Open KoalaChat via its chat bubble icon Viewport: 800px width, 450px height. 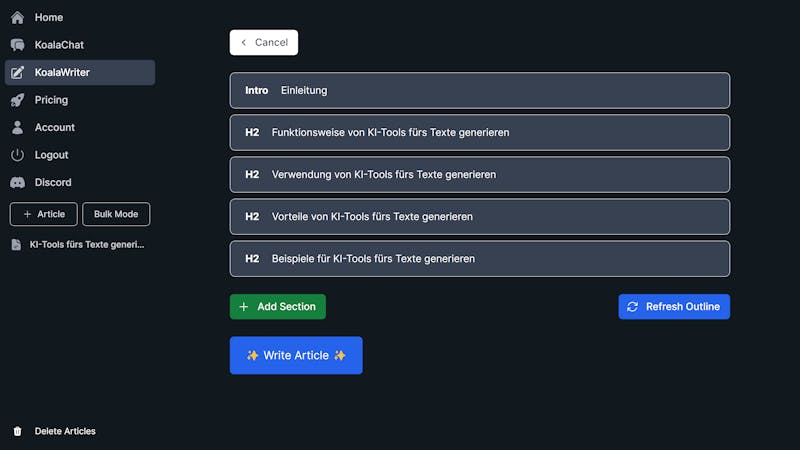(x=17, y=45)
